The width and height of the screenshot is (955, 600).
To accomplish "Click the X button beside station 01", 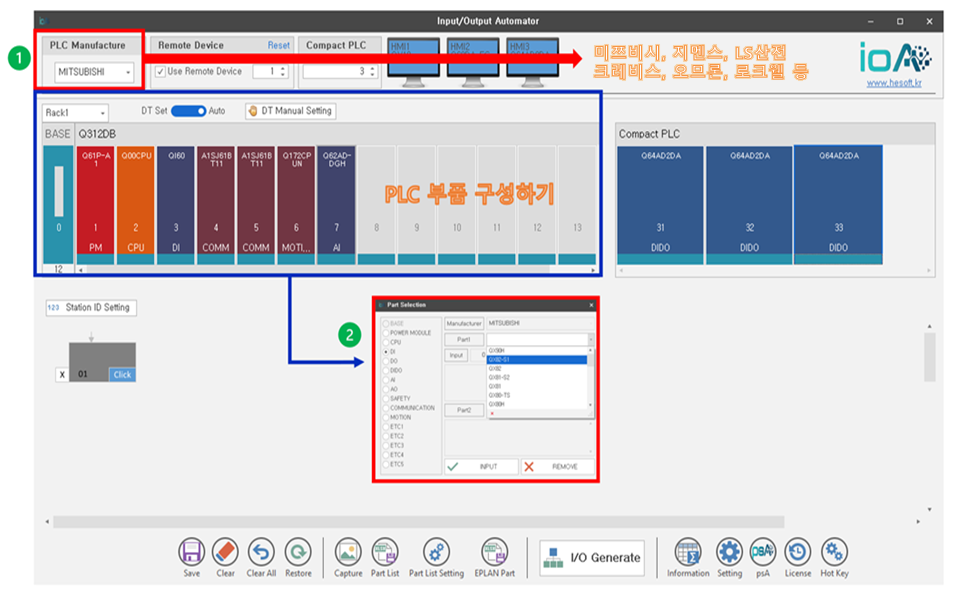I will coord(62,375).
